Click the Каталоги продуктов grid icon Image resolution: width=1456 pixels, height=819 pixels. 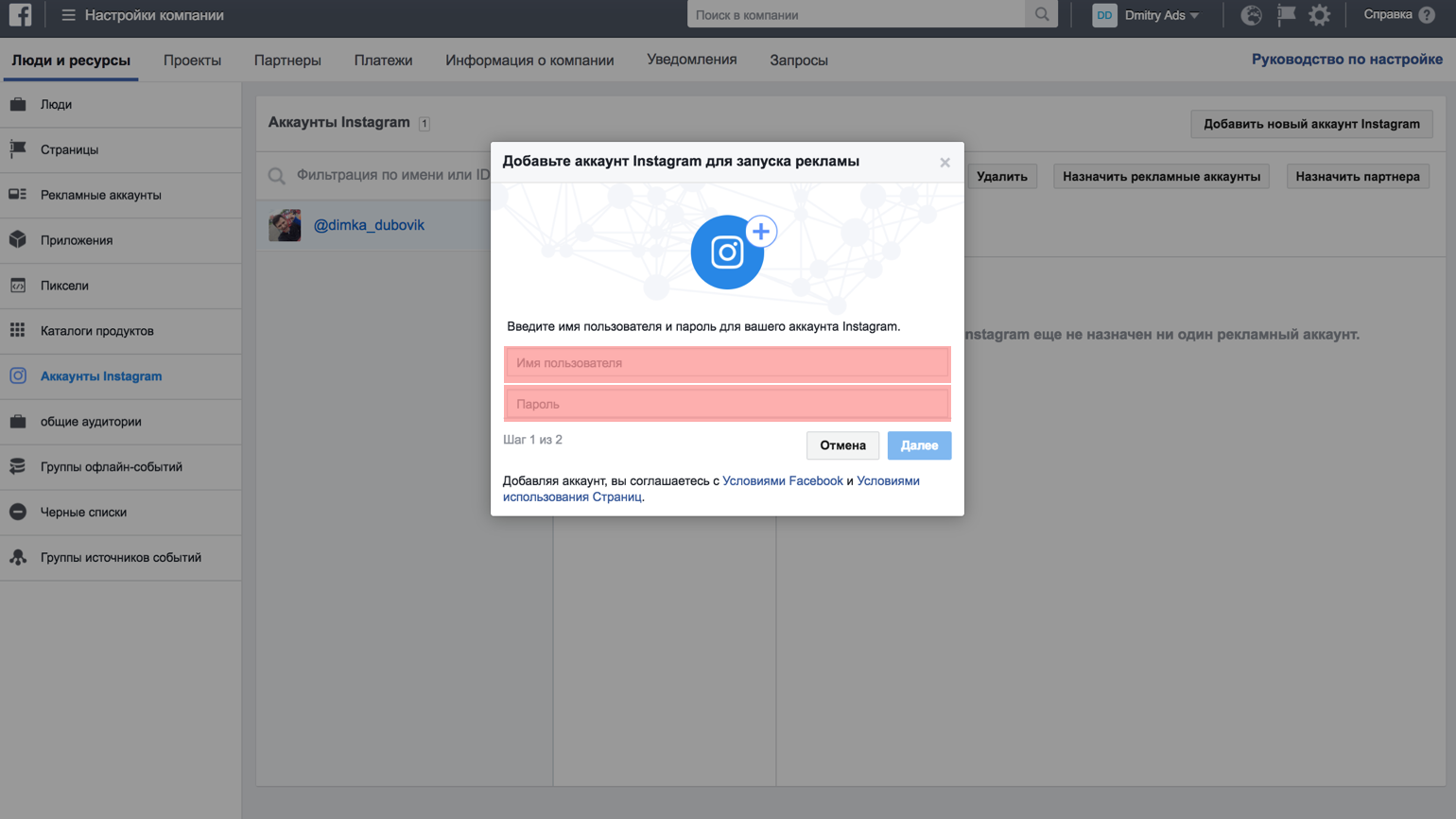[x=18, y=331]
